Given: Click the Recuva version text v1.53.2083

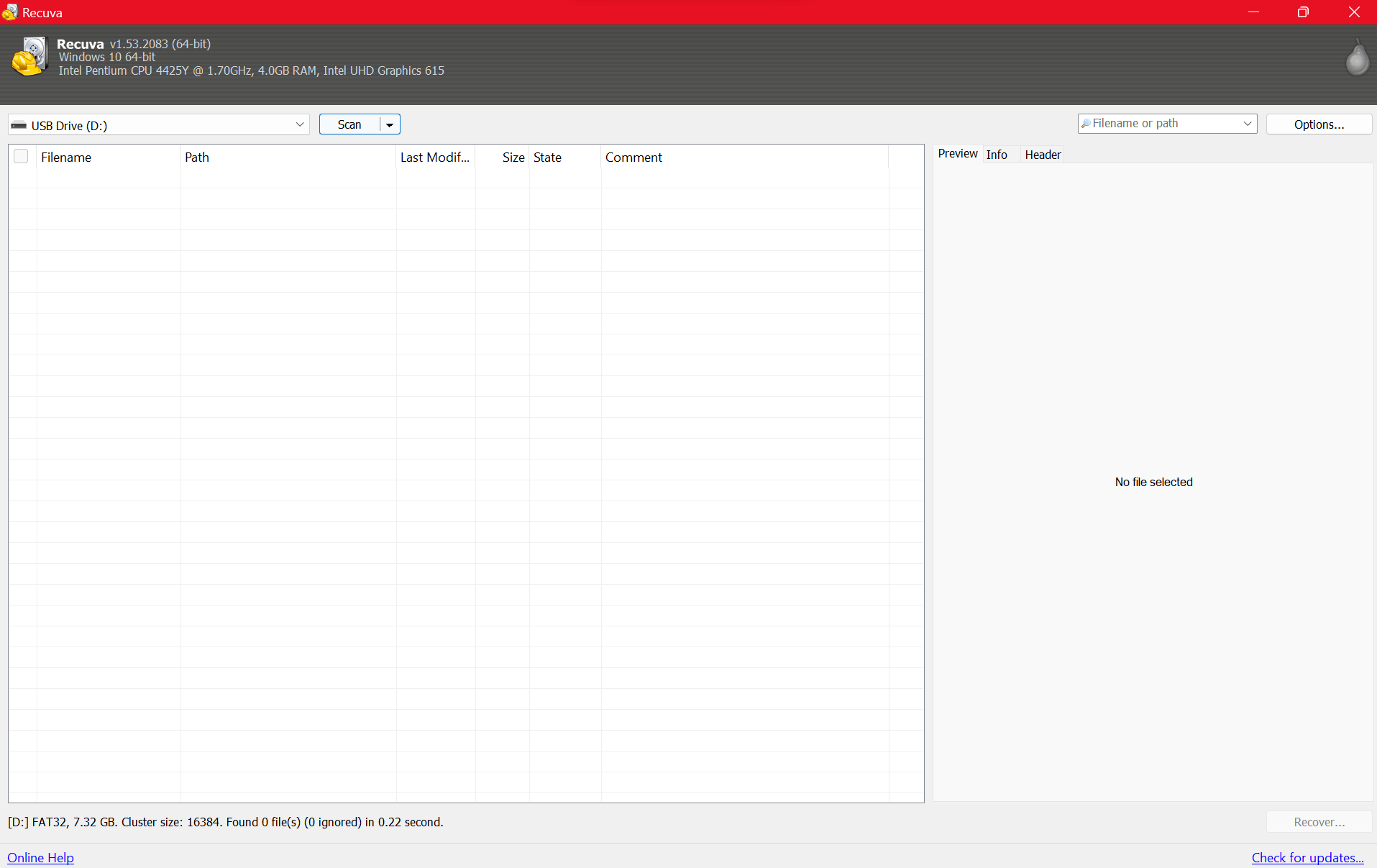Looking at the screenshot, I should click(x=160, y=44).
